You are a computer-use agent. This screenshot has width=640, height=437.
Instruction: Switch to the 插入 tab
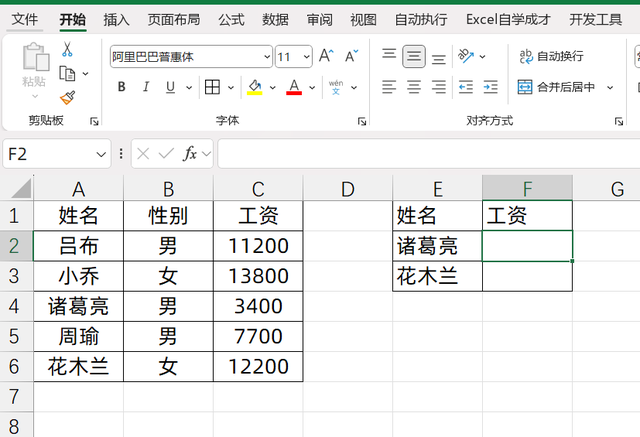pos(116,20)
